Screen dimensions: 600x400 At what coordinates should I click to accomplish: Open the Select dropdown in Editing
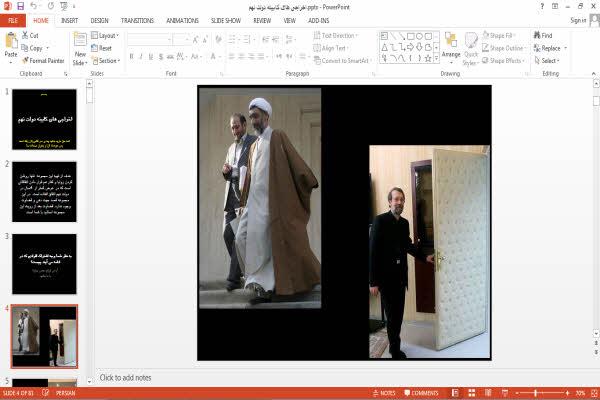[547, 60]
